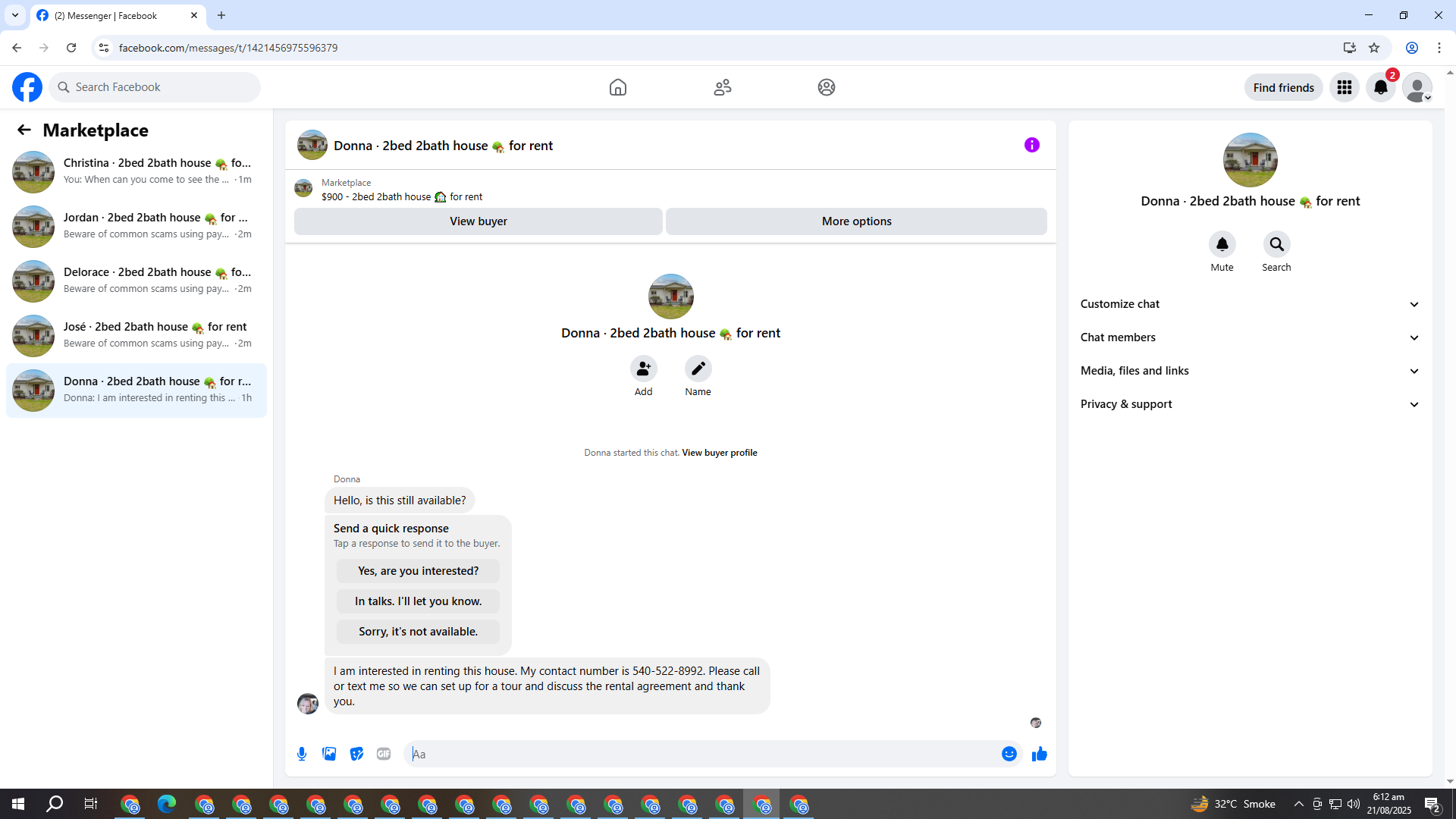Viewport: 1456px width, 819px height.
Task: Expand Customize chat section
Action: pyautogui.click(x=1250, y=304)
